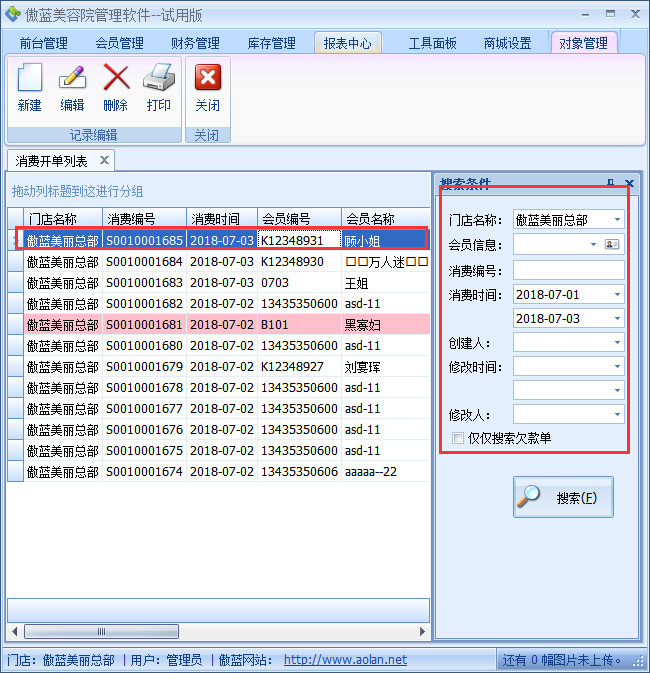650x673 pixels.
Task: Click the 搜索(F) search button
Action: coord(563,497)
